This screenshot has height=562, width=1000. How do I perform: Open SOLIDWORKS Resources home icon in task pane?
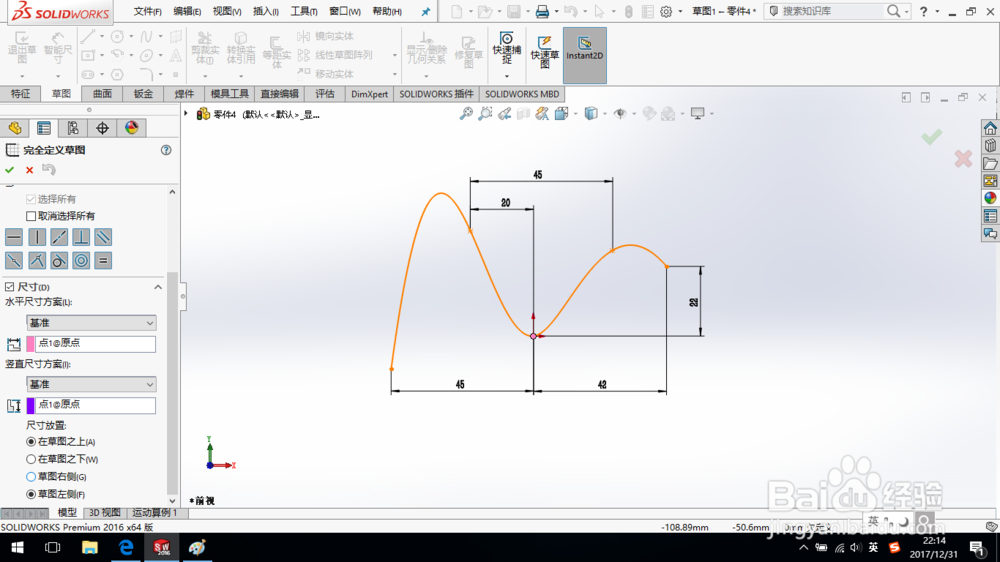[990, 128]
